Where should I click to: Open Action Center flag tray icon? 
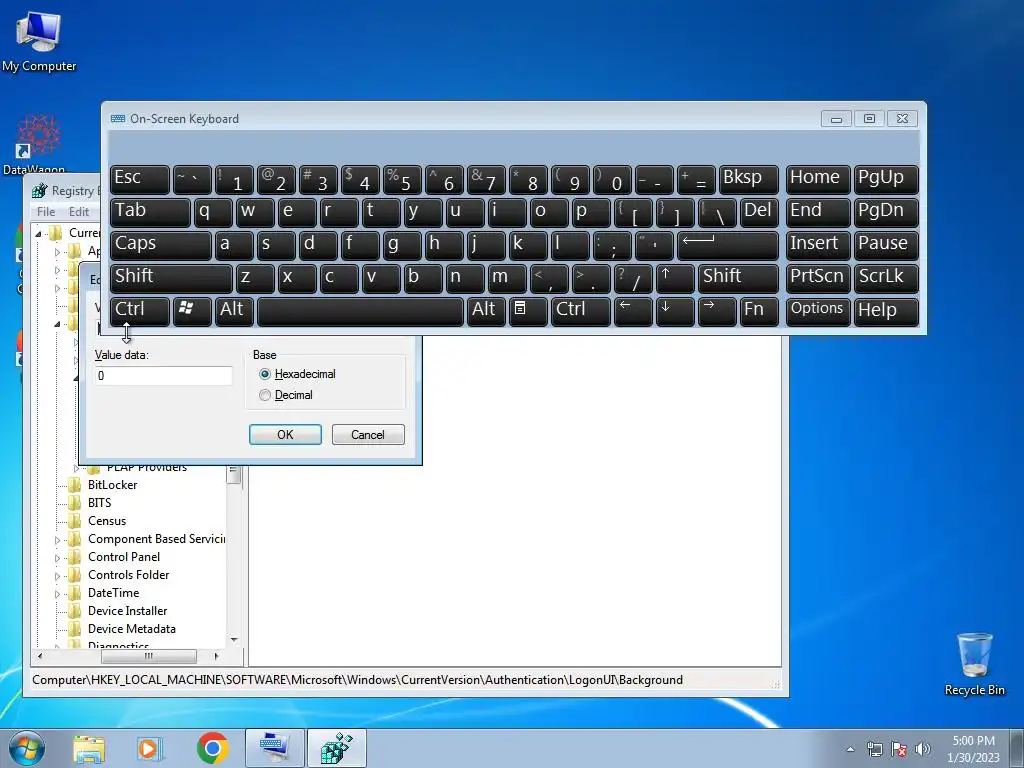click(x=899, y=749)
